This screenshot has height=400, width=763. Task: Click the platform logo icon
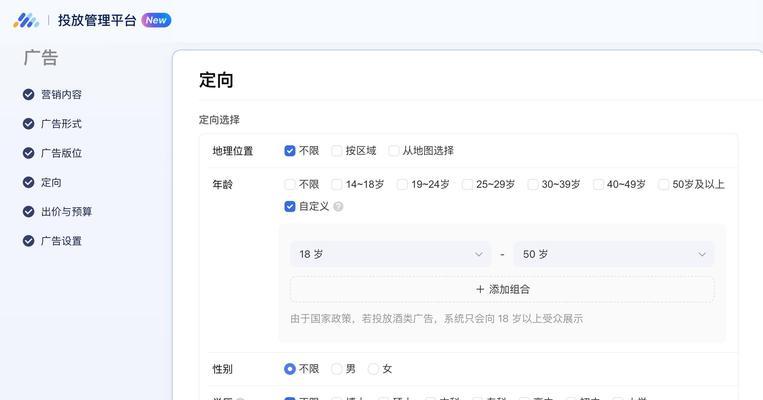coord(26,20)
